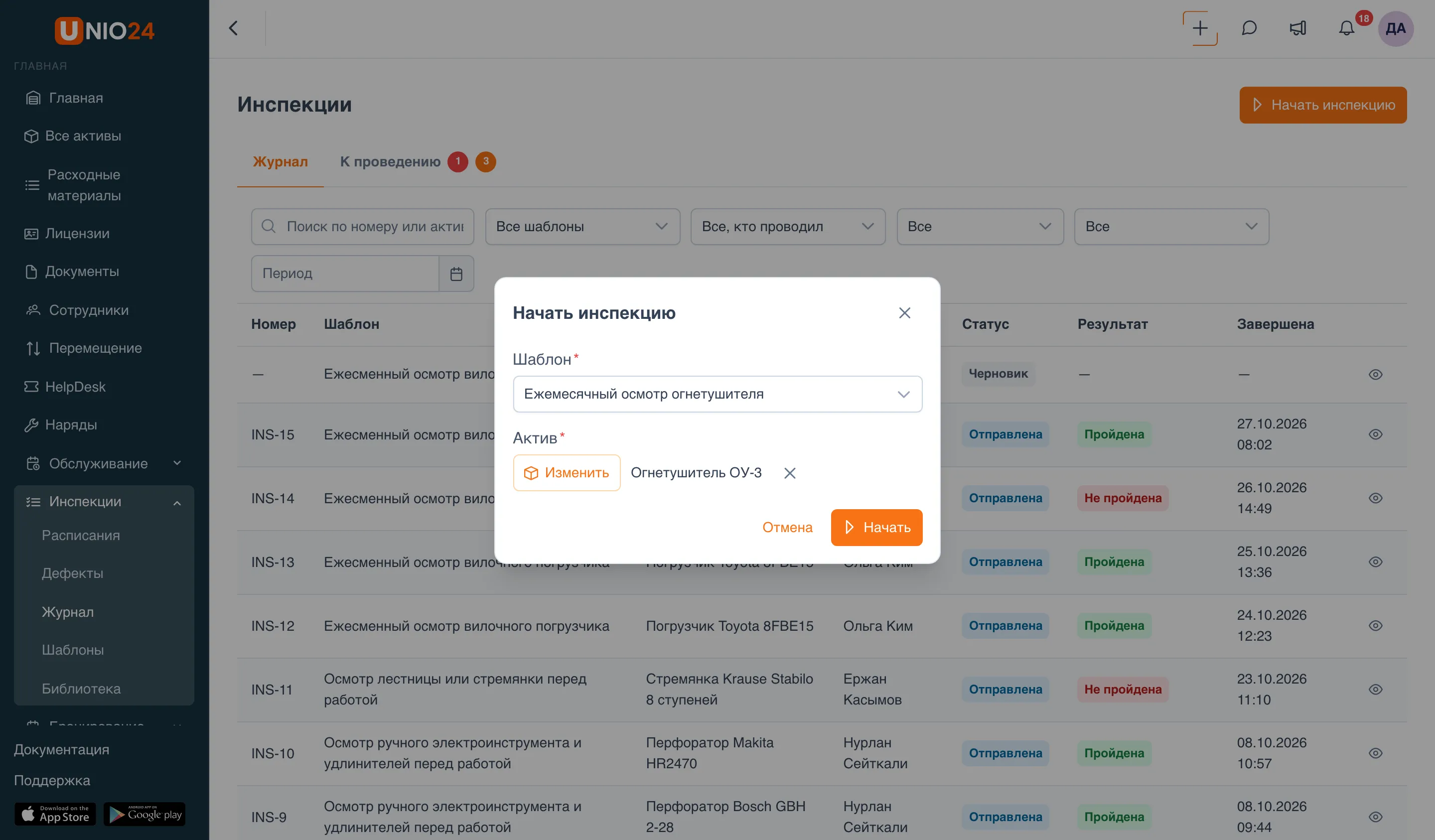The height and width of the screenshot is (840, 1435).
Task: Click the Начать button in the dialog
Action: click(x=876, y=527)
